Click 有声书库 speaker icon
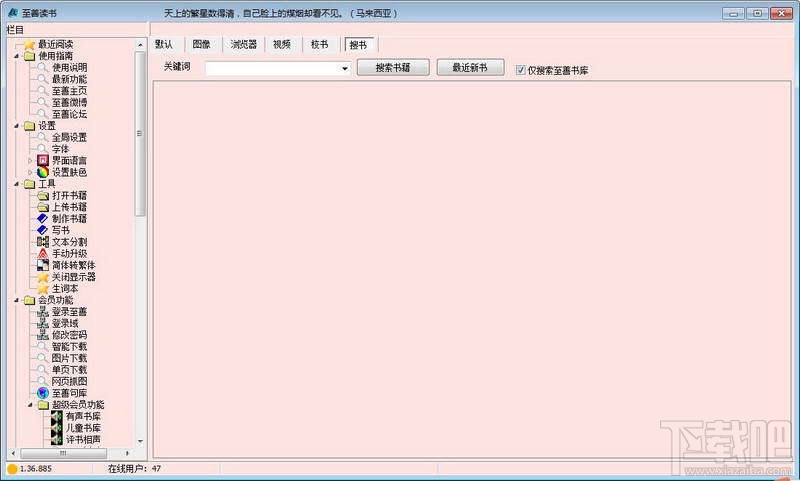Screen dimensions: 800x481 click(57, 417)
